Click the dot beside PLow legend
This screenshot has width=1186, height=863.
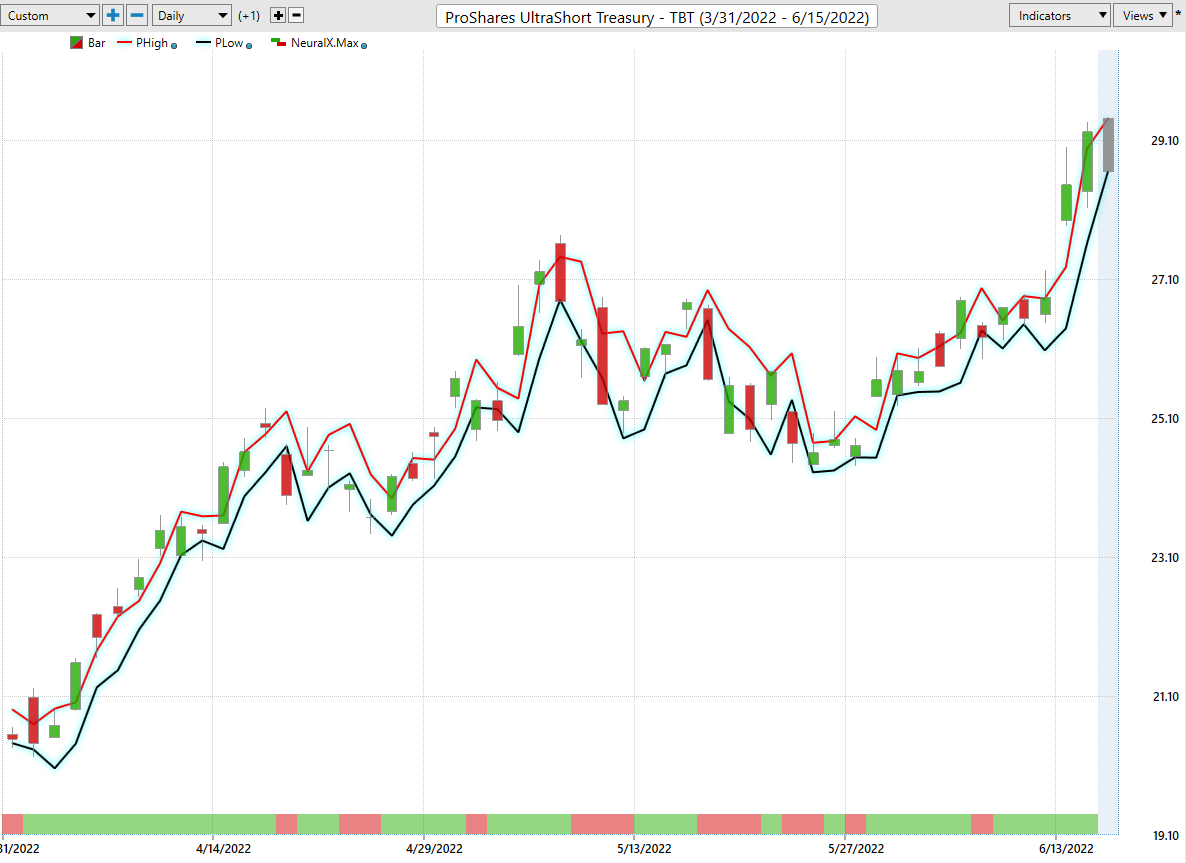pos(249,46)
